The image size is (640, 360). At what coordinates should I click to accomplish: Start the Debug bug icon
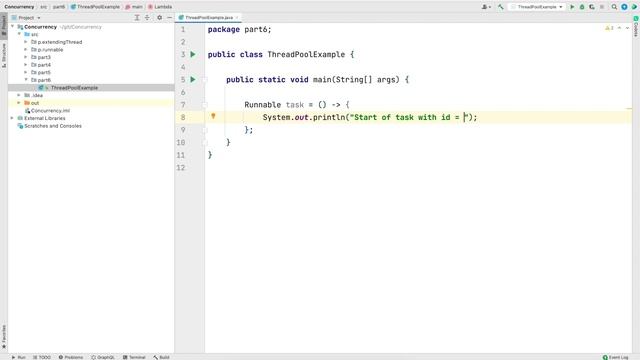click(x=582, y=7)
